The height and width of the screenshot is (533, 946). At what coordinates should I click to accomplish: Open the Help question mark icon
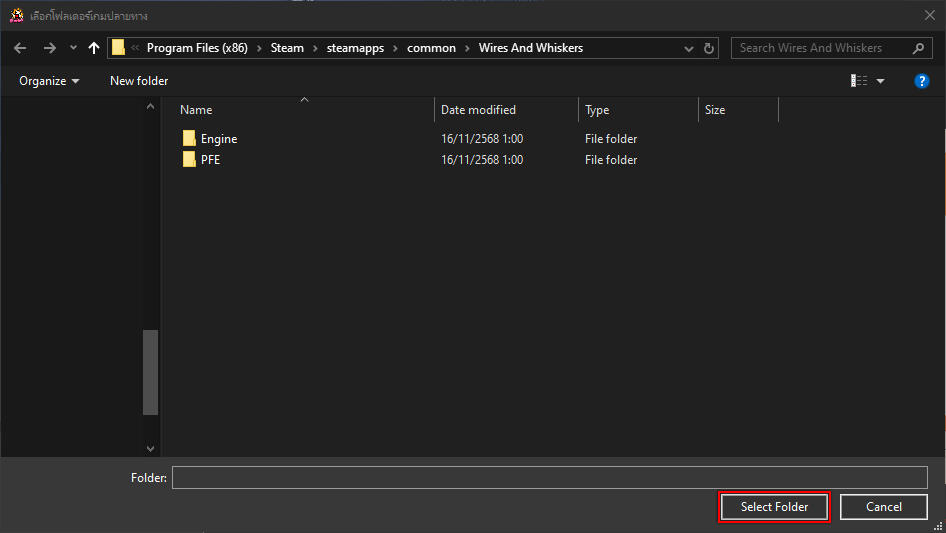(922, 81)
